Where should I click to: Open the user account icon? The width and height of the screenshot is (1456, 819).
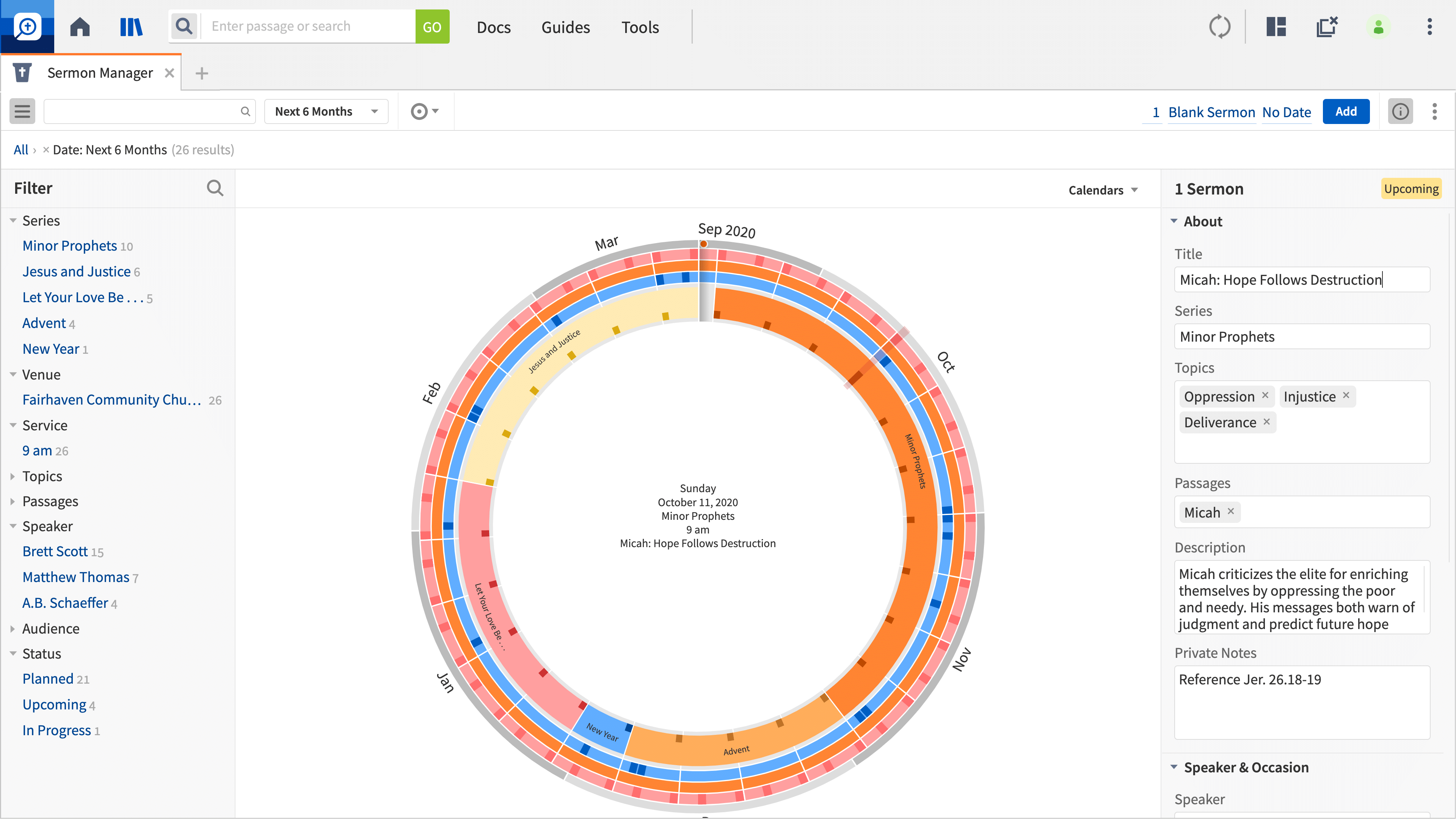(x=1378, y=27)
